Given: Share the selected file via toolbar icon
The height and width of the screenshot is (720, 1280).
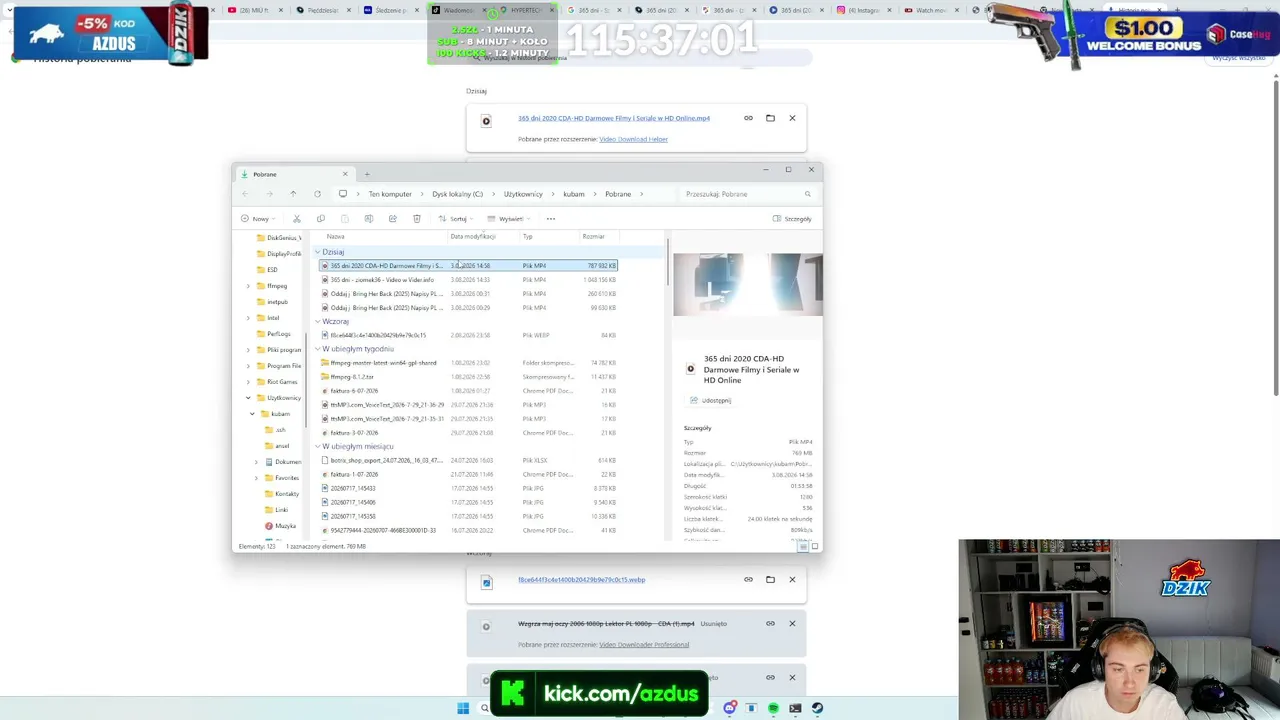Looking at the screenshot, I should click(393, 219).
